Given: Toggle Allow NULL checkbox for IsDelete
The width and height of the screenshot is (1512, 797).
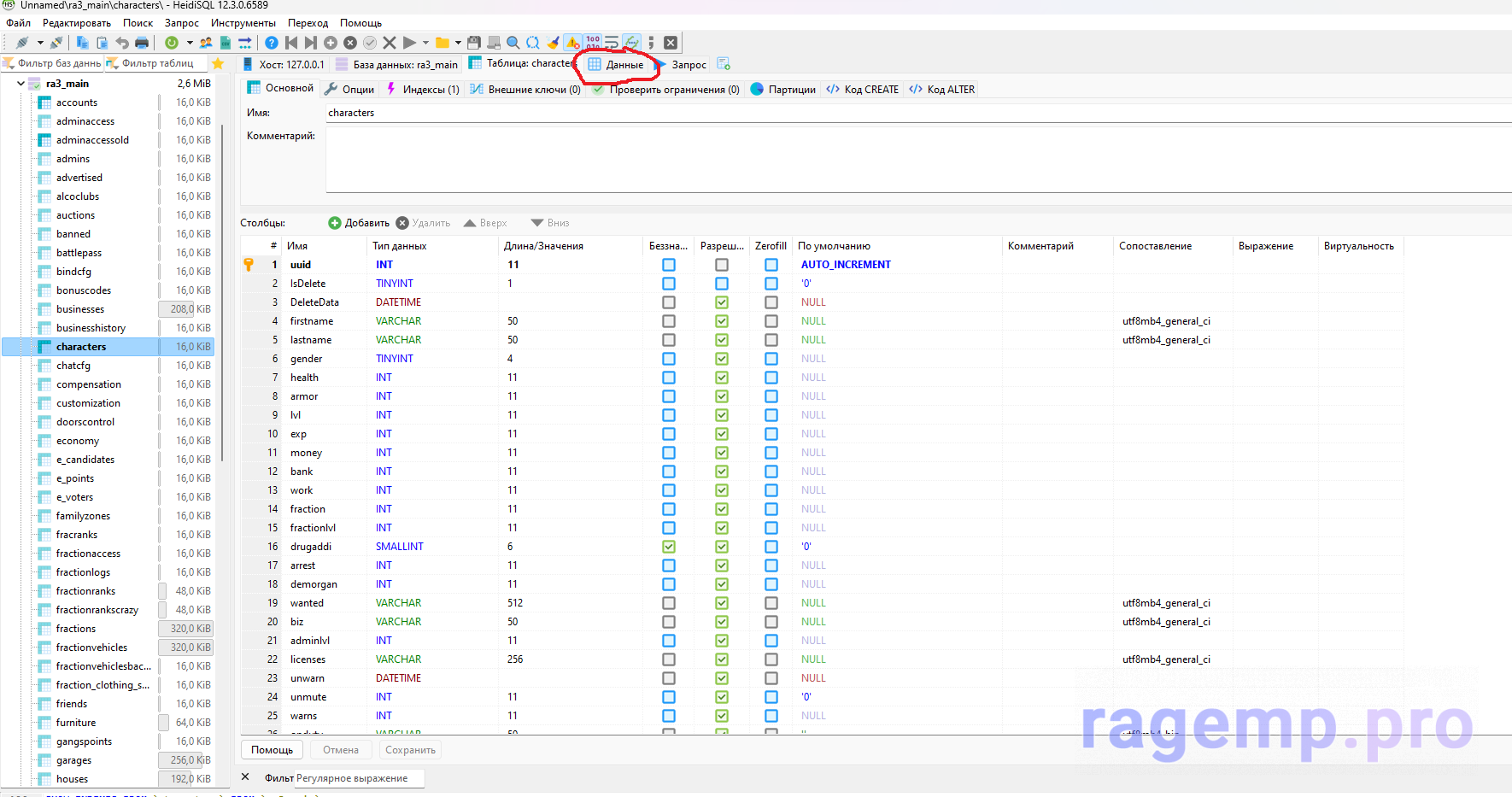Looking at the screenshot, I should point(722,284).
